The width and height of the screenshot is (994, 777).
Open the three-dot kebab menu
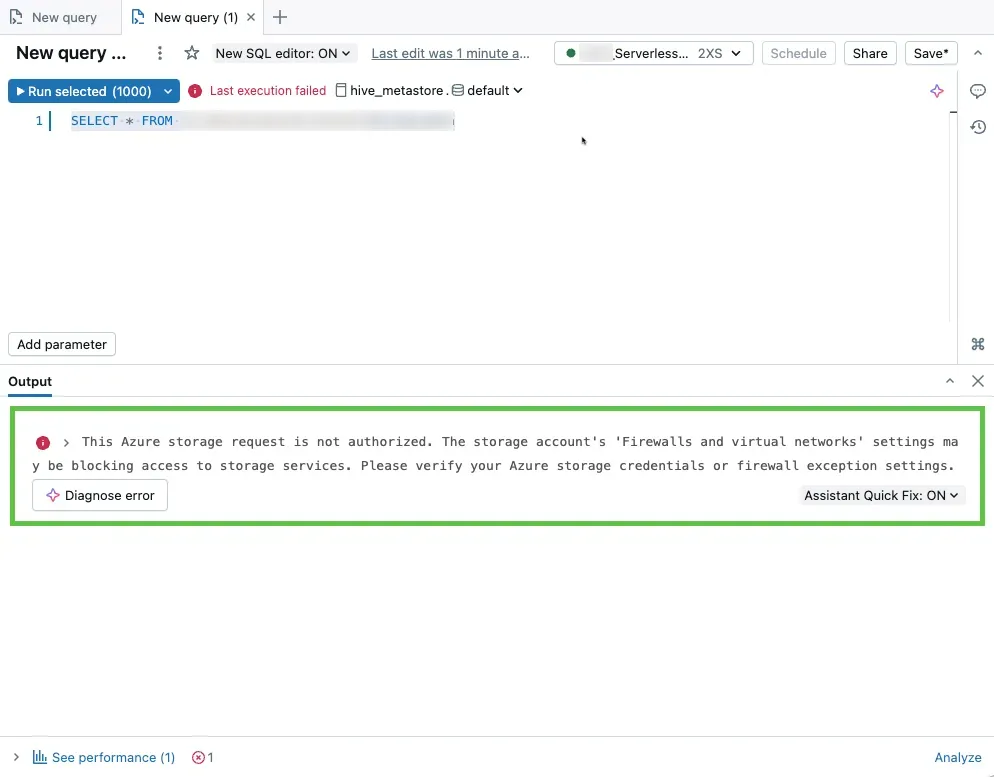tap(160, 53)
